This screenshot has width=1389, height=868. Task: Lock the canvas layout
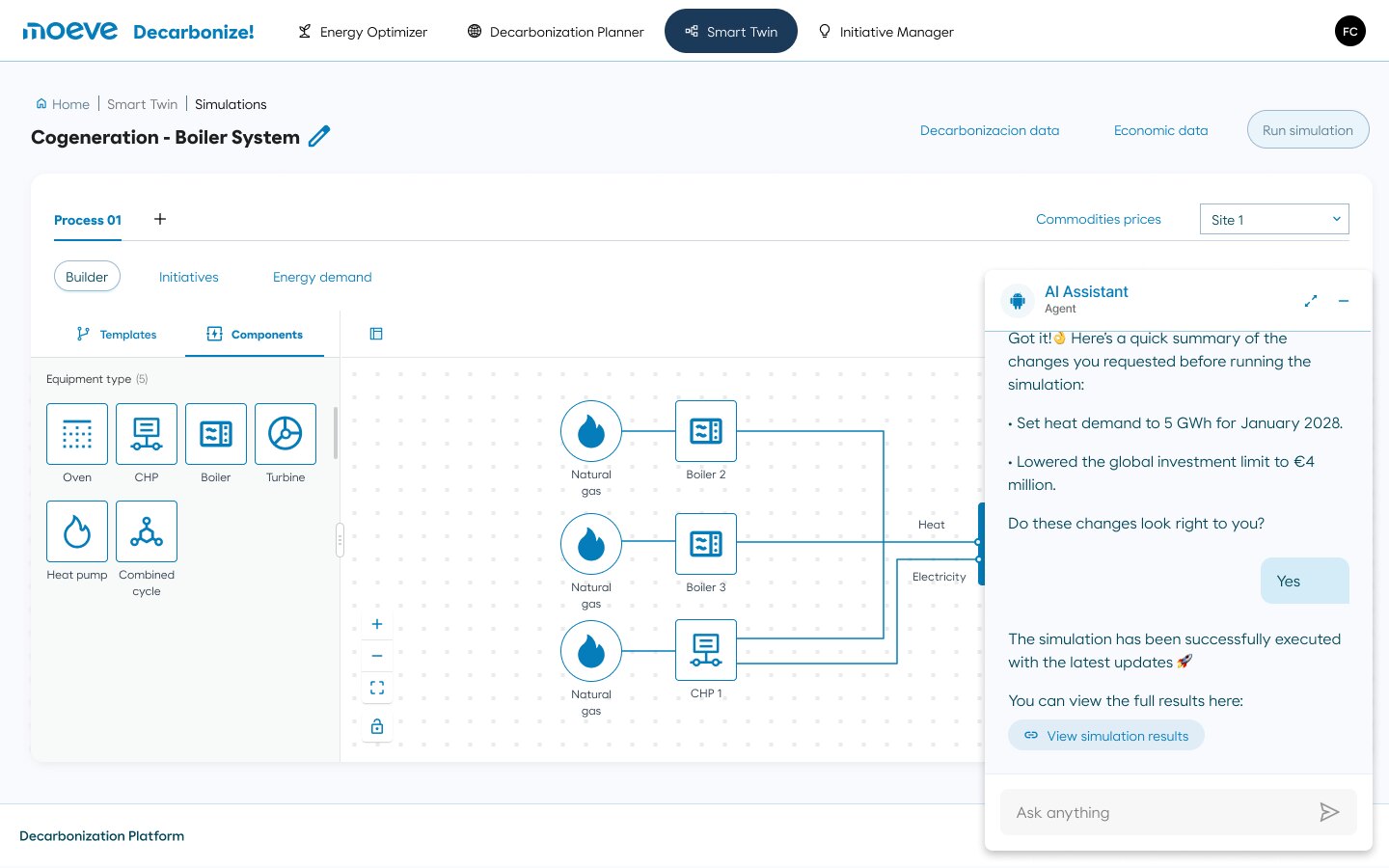coord(377,726)
